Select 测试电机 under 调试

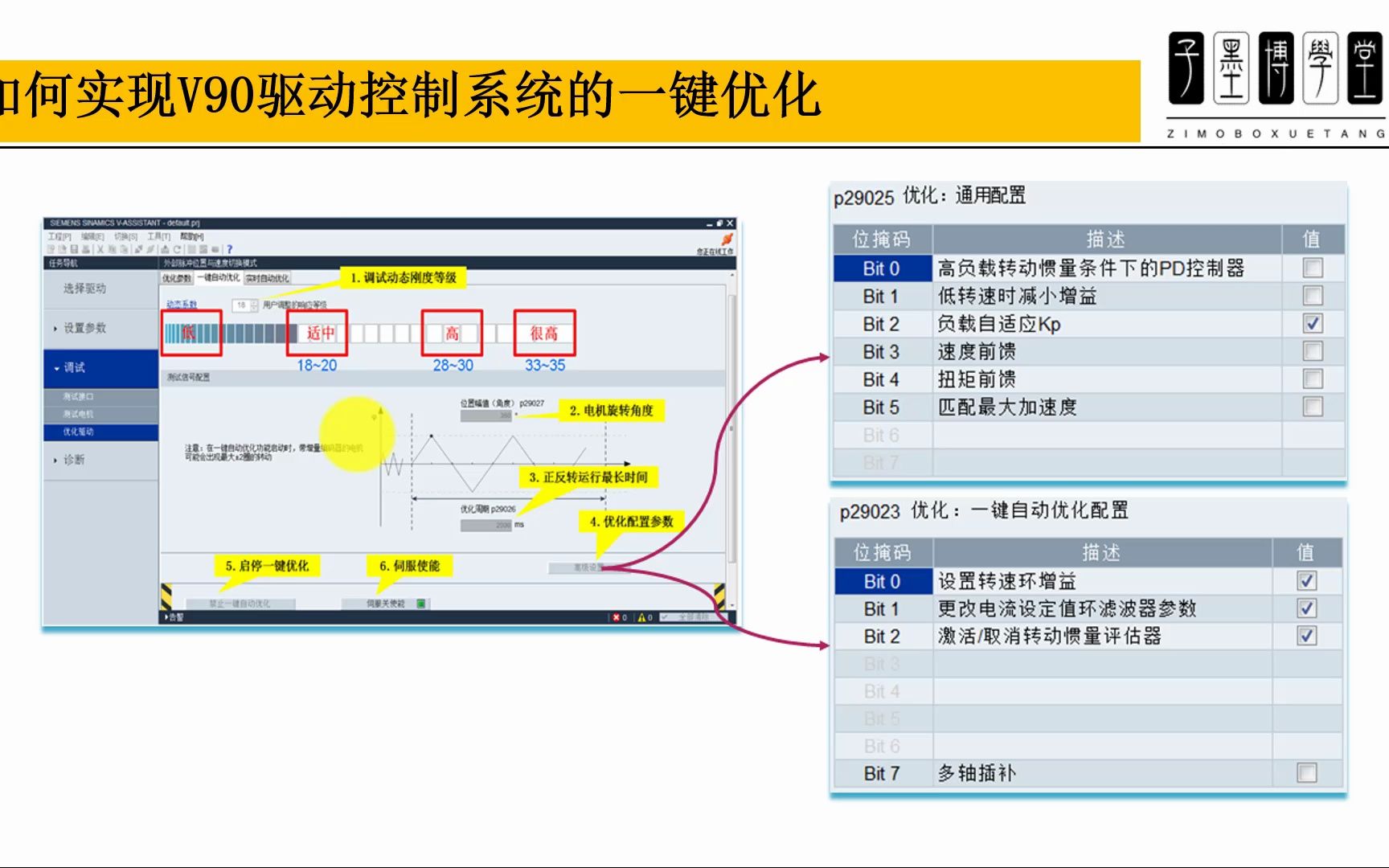pyautogui.click(x=100, y=414)
